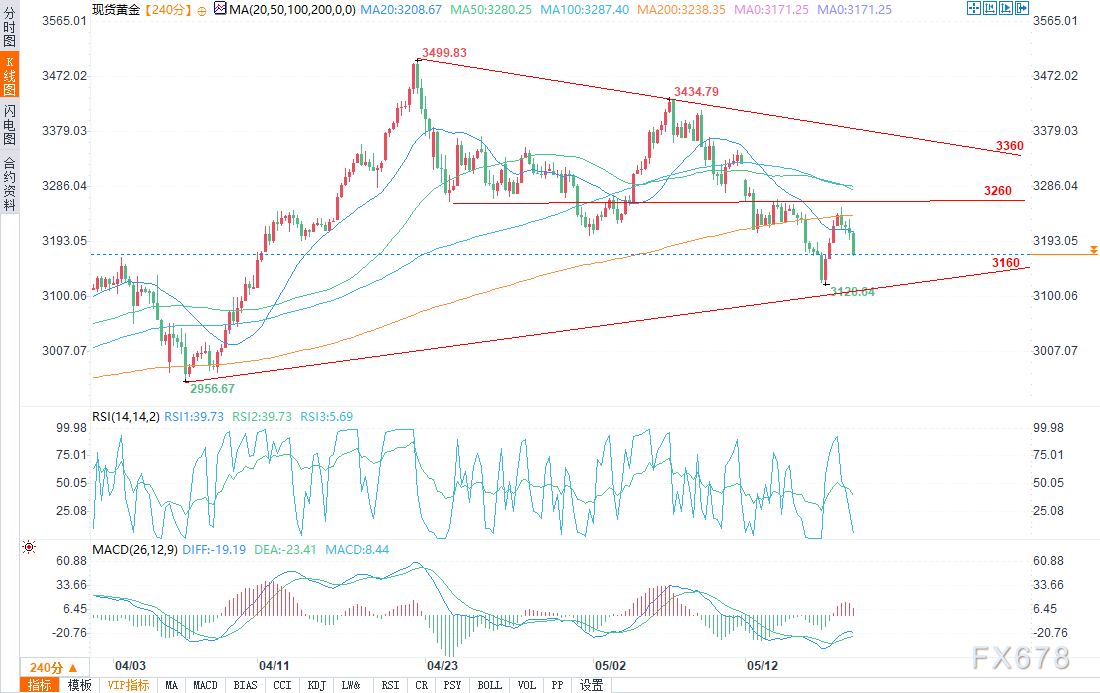Switch to 模板 bottom tab
The height and width of the screenshot is (693, 1100).
click(x=79, y=685)
